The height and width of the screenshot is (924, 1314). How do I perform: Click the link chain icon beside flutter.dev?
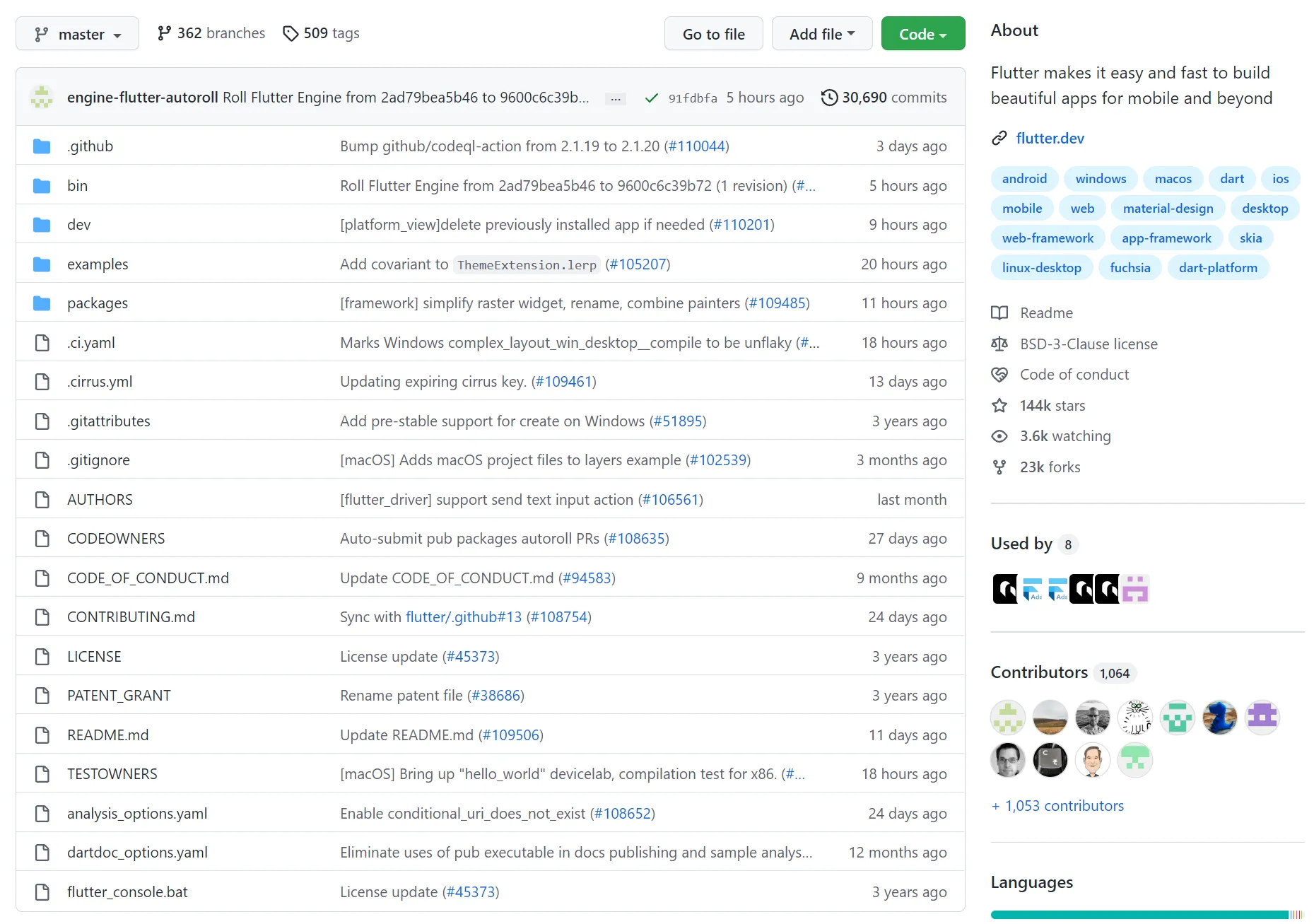click(999, 139)
